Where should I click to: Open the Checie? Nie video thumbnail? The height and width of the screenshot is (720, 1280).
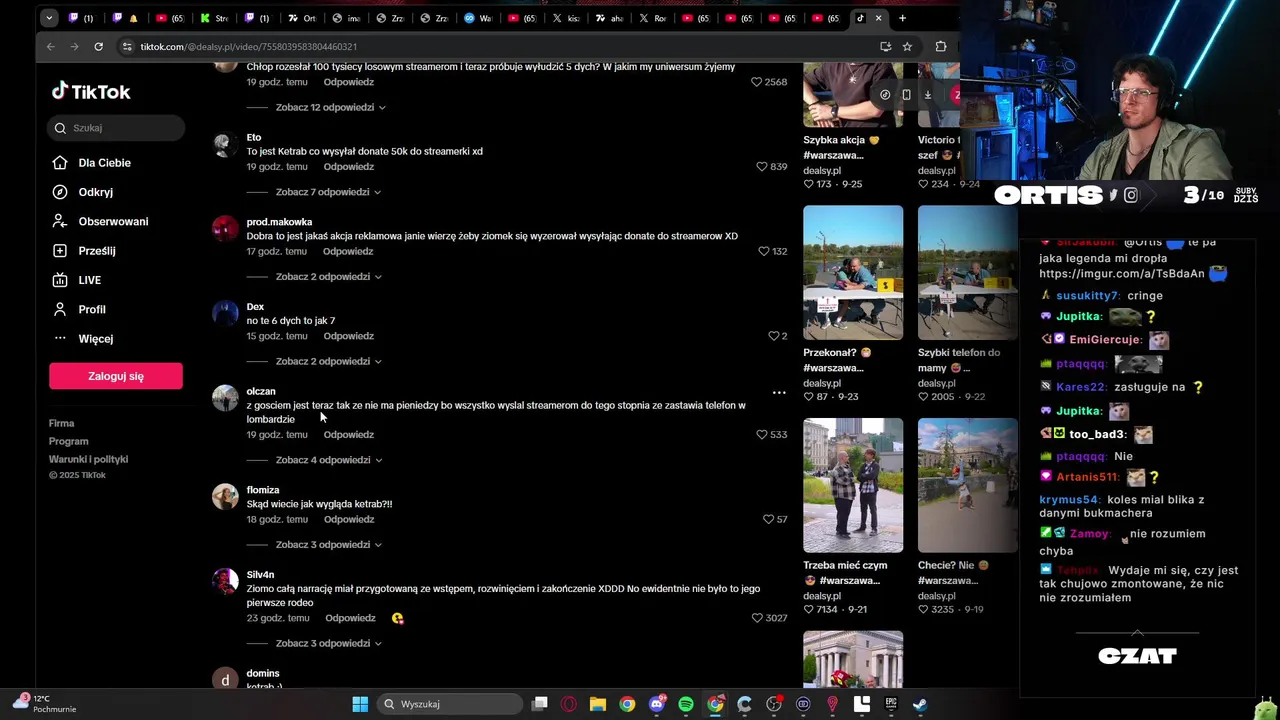coord(967,485)
